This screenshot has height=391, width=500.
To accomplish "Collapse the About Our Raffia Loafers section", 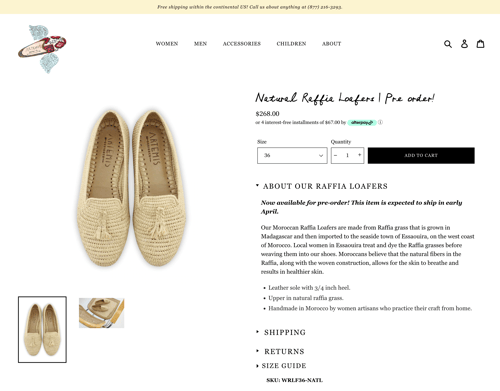I will point(322,186).
